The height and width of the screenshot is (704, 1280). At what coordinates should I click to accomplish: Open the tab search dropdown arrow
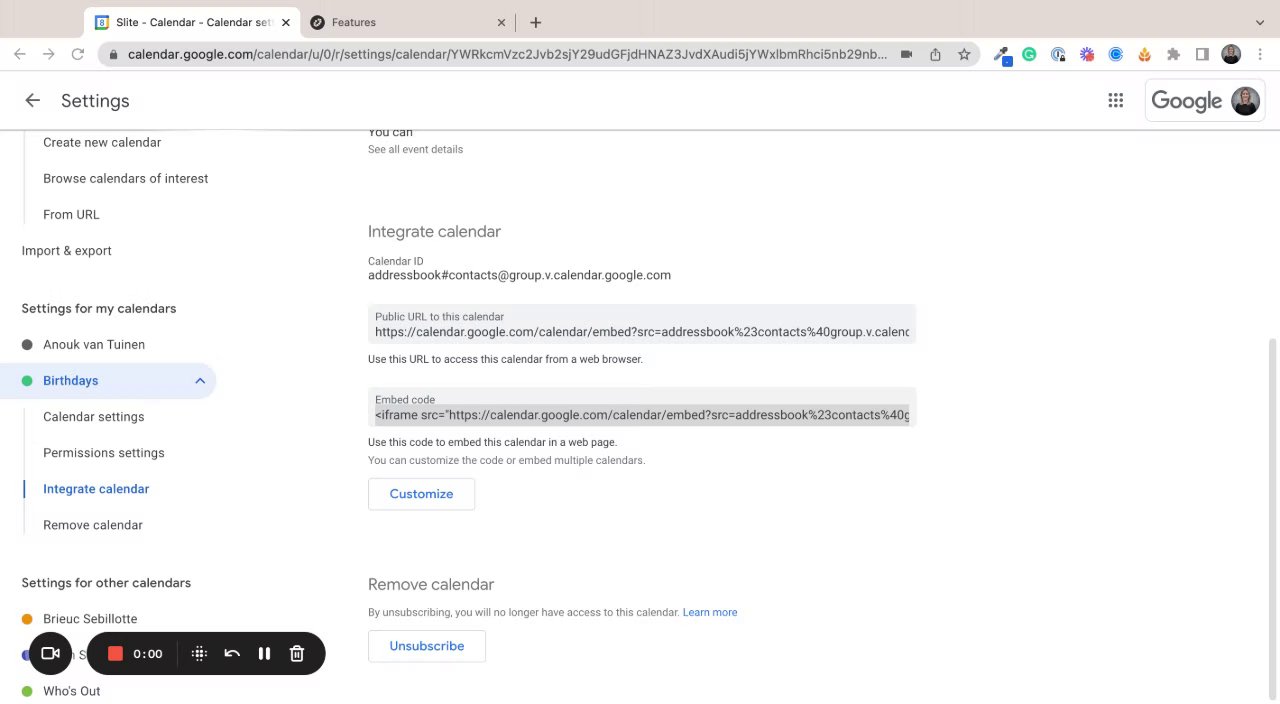coord(1259,22)
